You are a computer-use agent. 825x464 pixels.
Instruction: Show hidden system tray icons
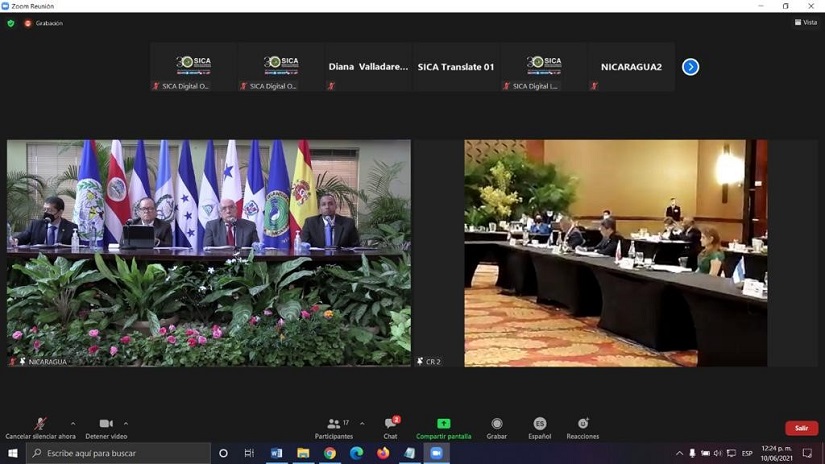(679, 453)
